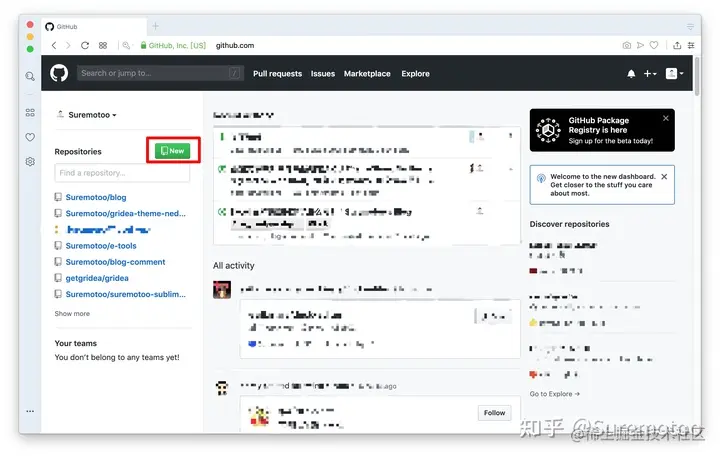Bookmark page with heart icon in address bar
Viewport: 720px width, 457px height.
click(x=654, y=45)
